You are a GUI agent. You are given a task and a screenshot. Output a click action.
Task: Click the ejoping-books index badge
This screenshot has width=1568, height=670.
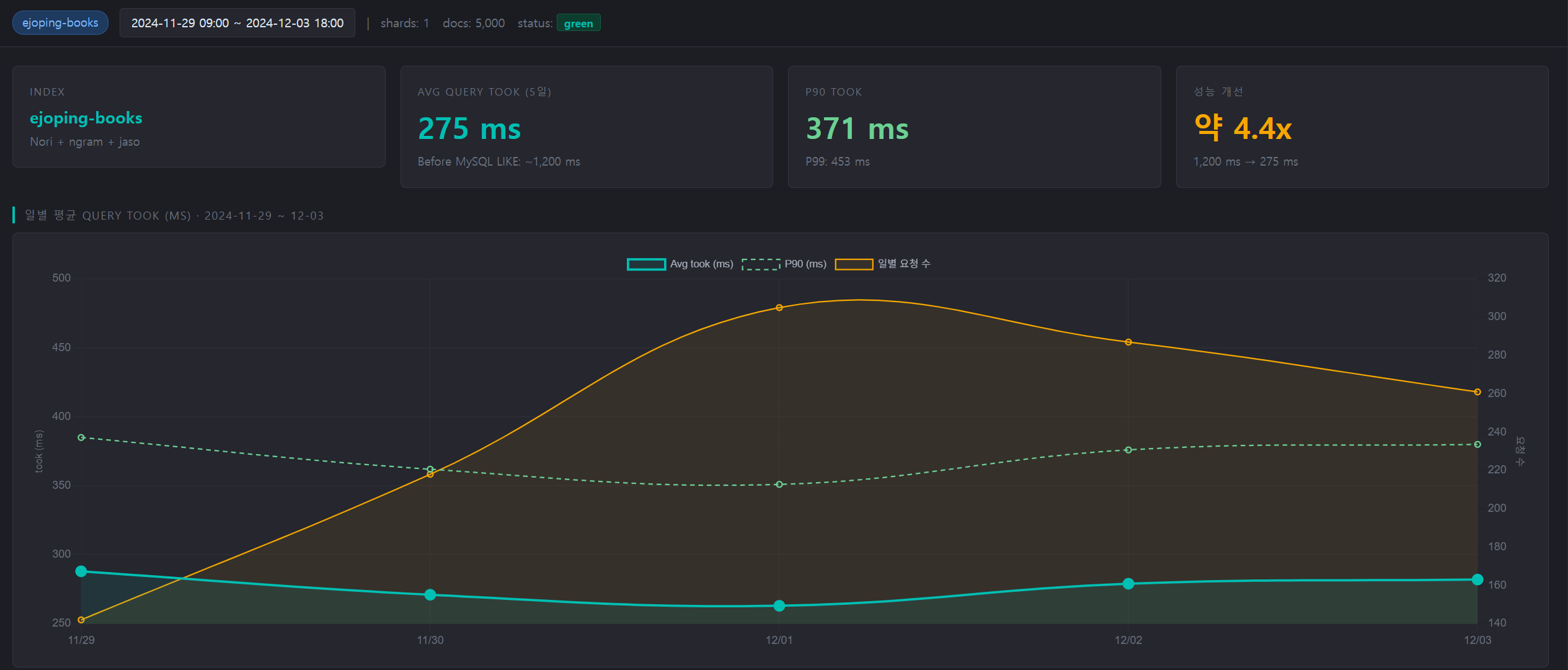(60, 23)
